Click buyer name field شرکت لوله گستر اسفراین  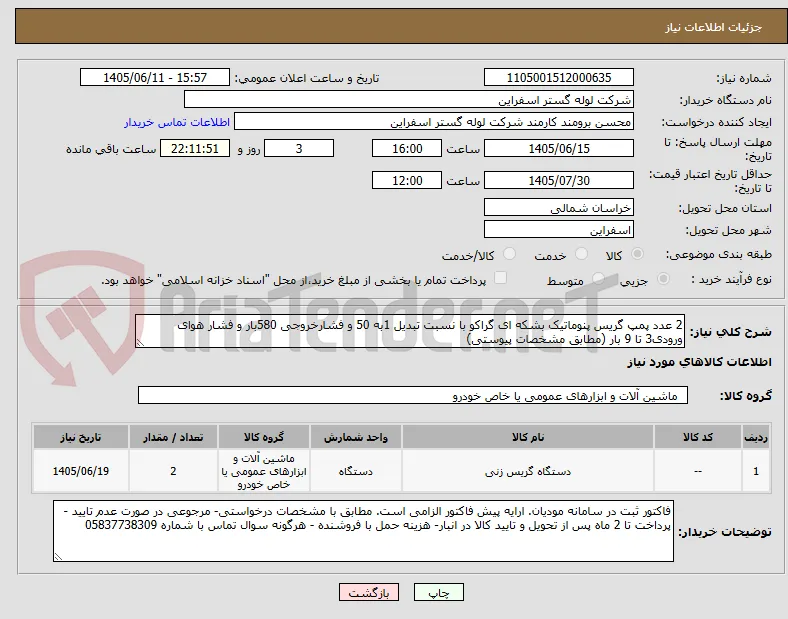[x=409, y=99]
